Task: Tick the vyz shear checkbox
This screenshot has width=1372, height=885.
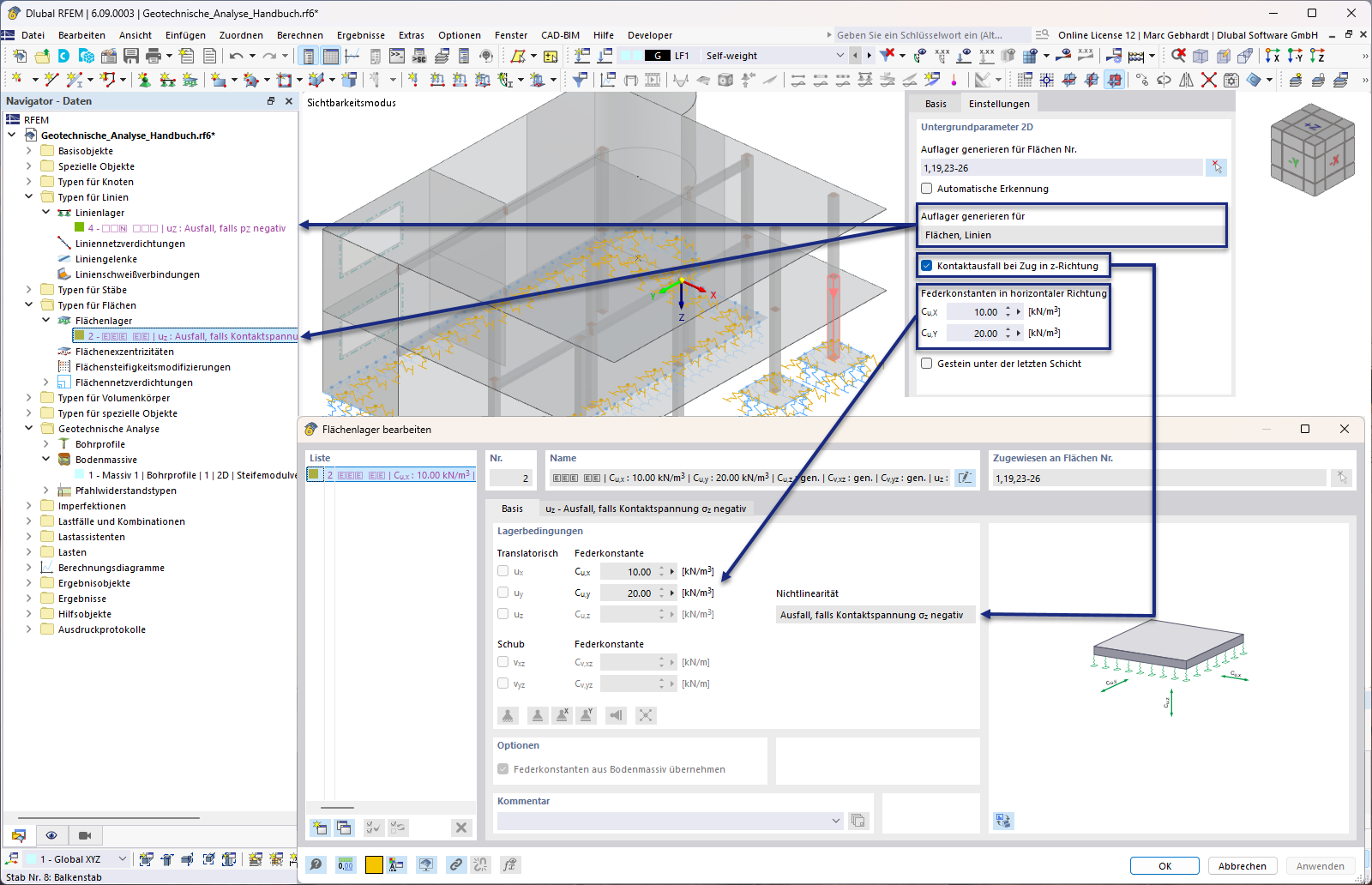Action: [x=502, y=683]
